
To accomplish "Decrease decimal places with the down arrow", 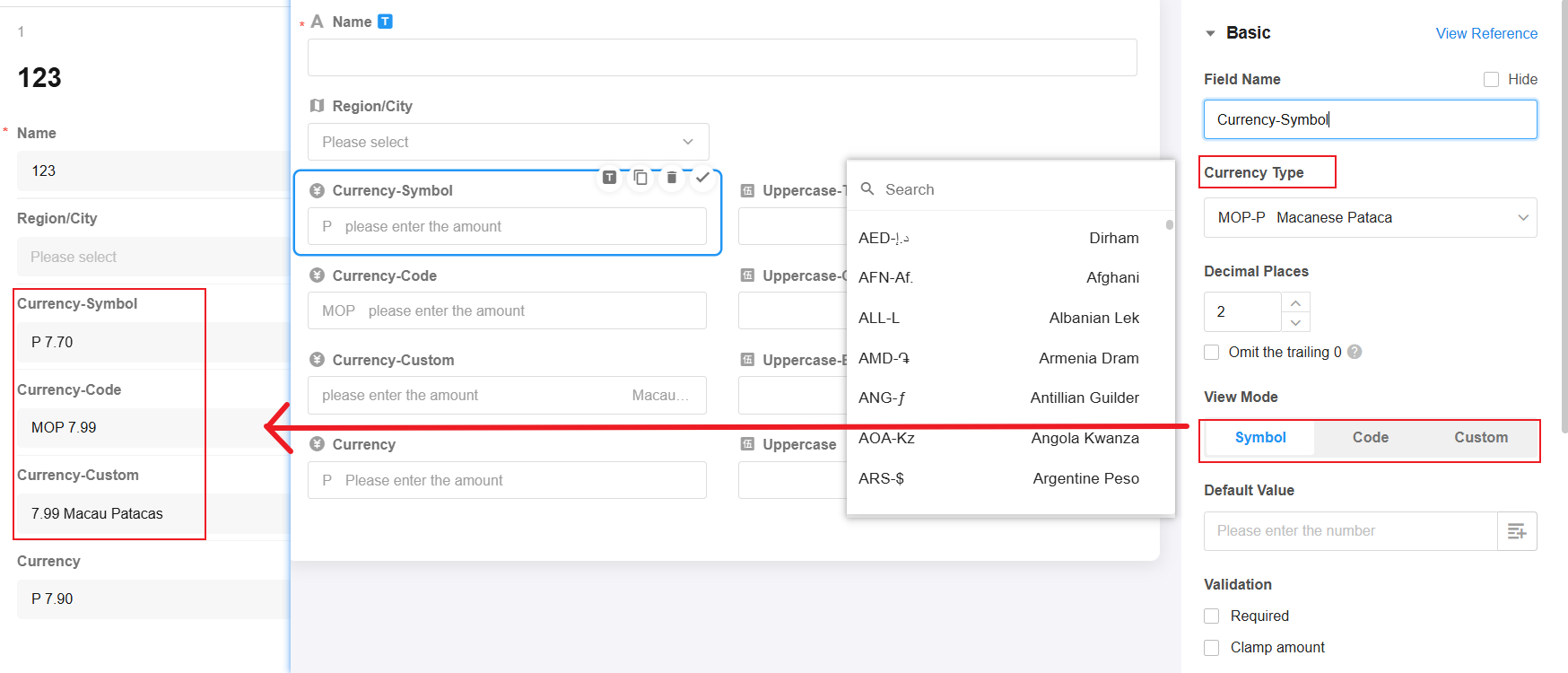I will 1295,322.
